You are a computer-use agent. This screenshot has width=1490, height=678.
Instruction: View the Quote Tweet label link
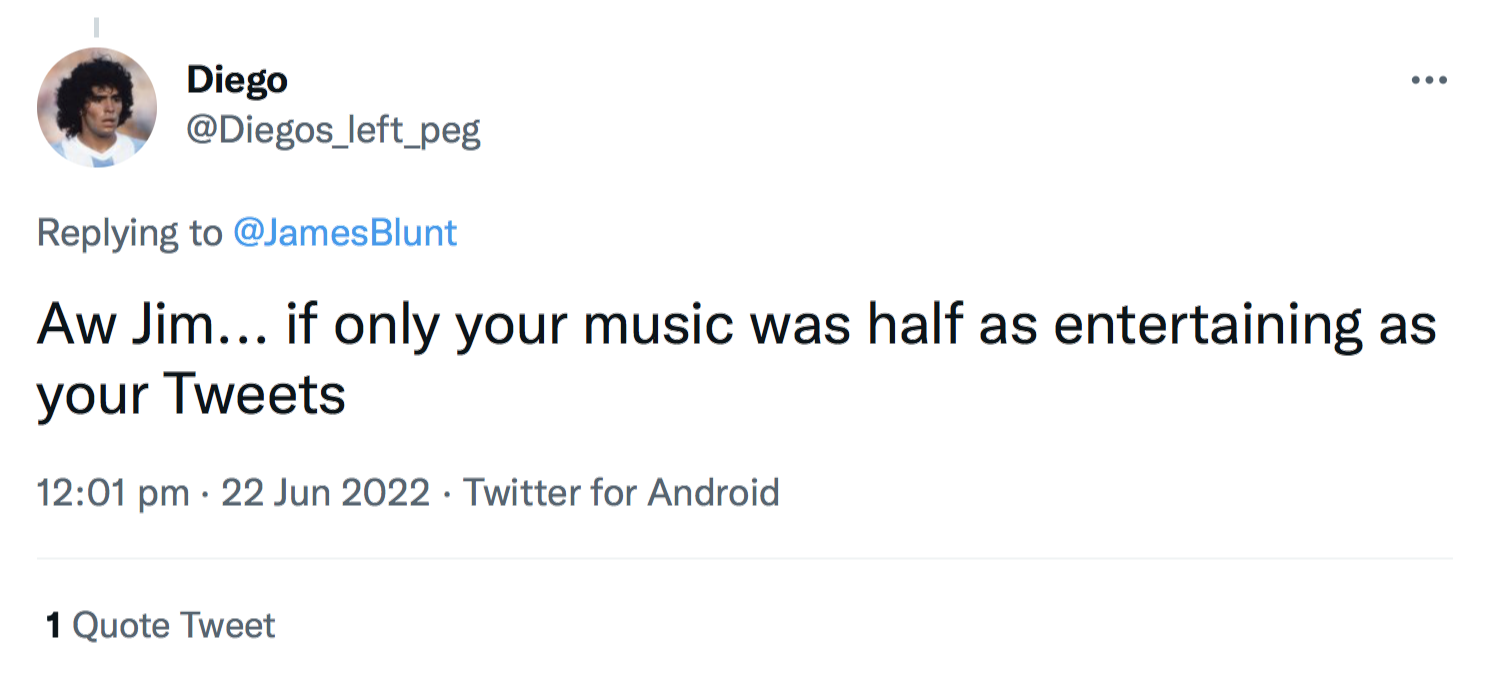pyautogui.click(x=174, y=626)
